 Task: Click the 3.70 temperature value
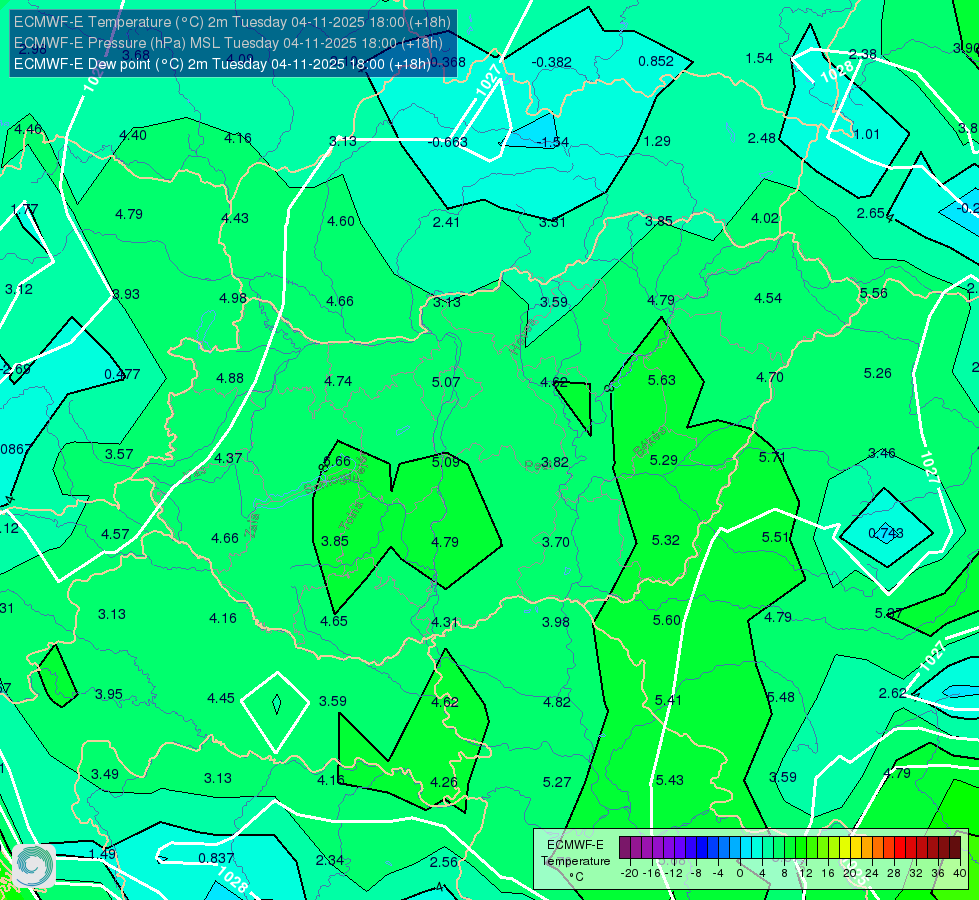(x=556, y=542)
